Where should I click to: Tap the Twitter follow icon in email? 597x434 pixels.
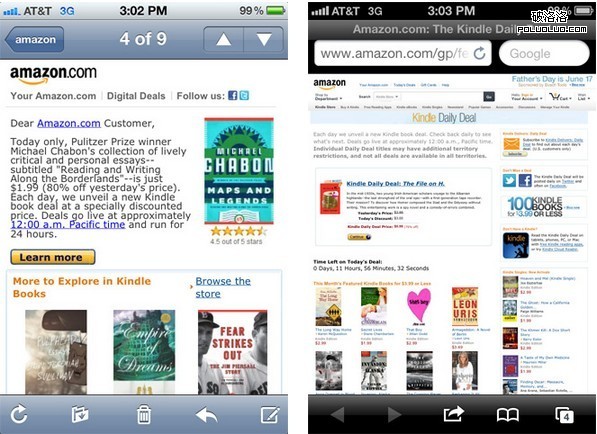(244, 96)
